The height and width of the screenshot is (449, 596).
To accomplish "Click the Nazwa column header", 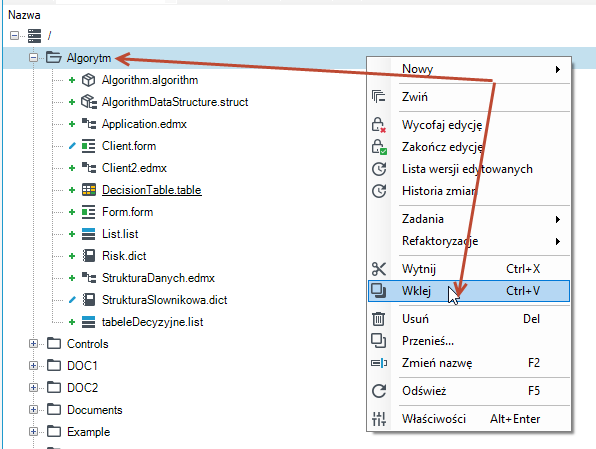I will (24, 15).
